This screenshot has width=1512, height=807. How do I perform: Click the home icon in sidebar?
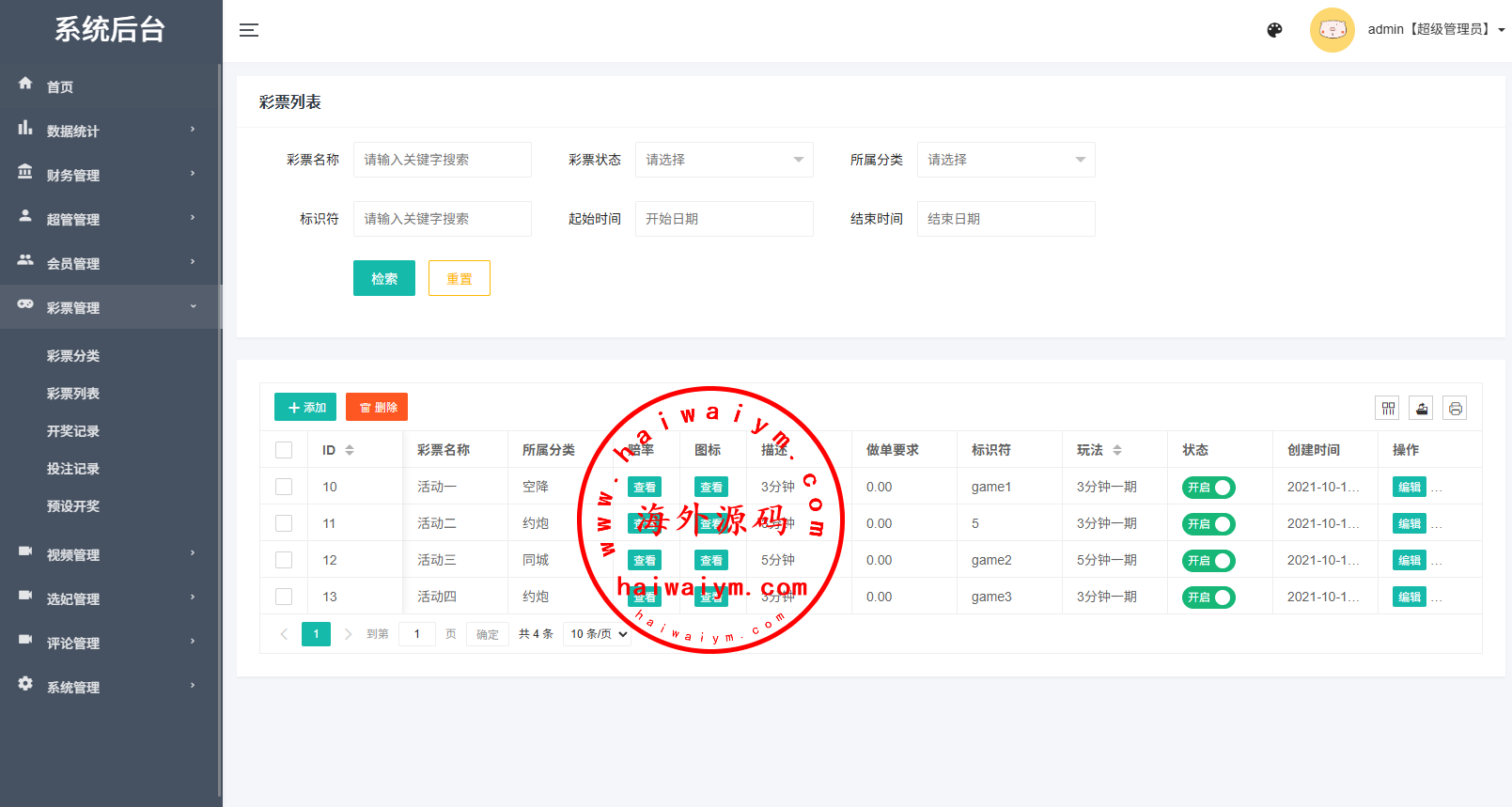(25, 84)
